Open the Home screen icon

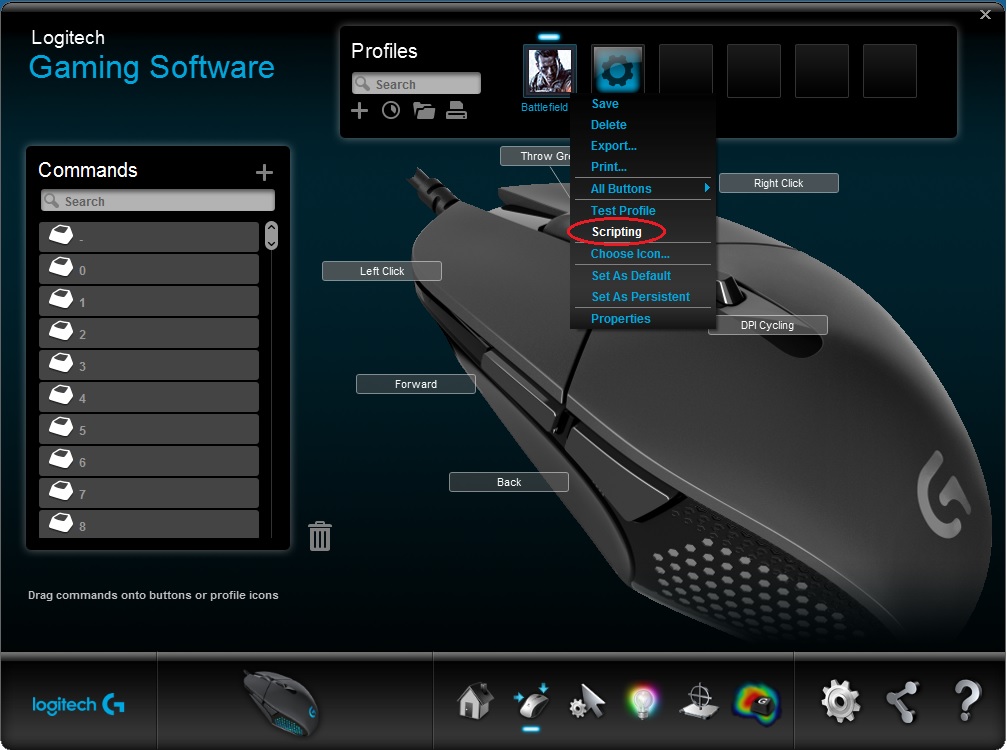[x=475, y=701]
